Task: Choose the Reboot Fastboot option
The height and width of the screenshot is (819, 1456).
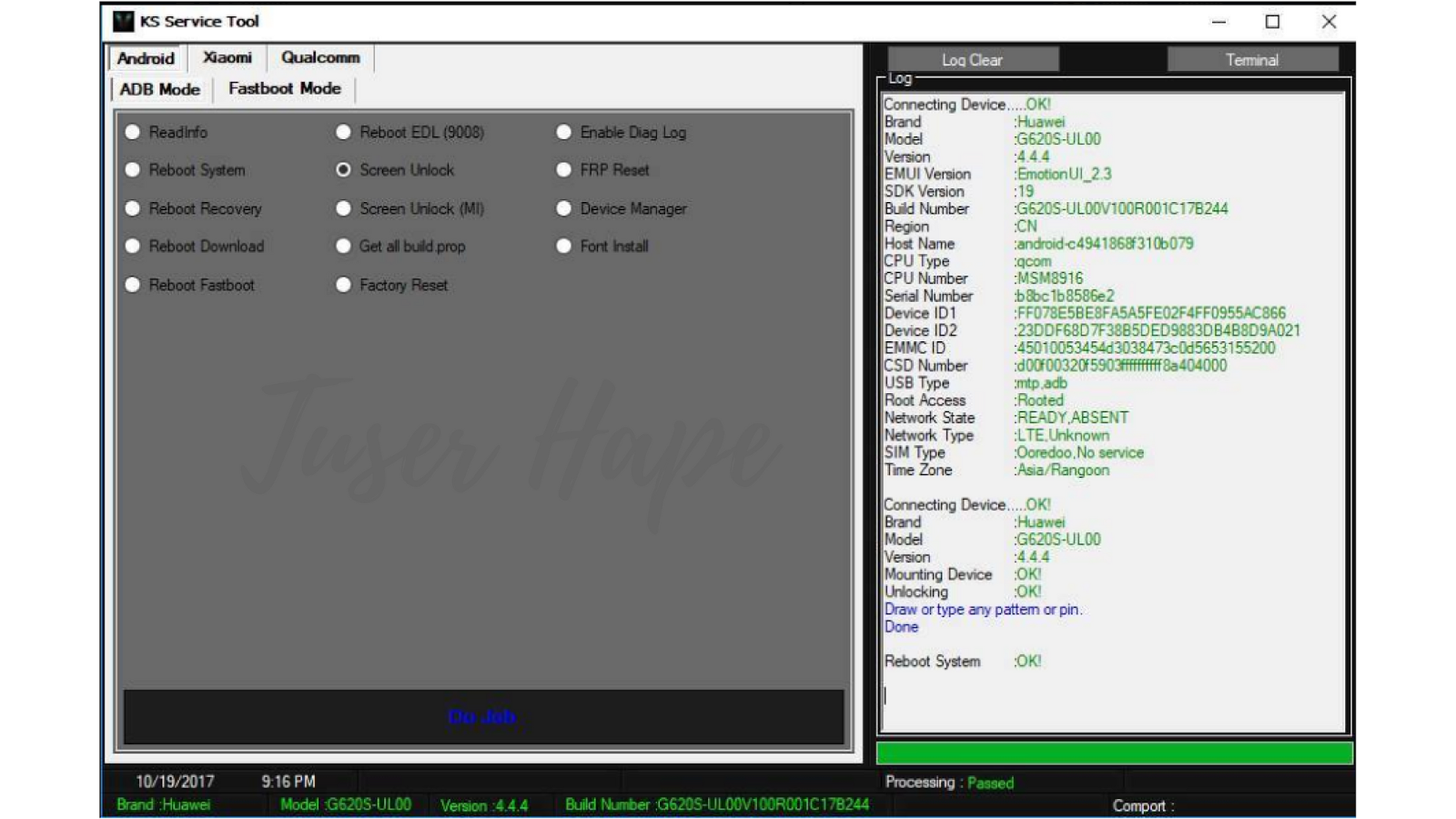Action: click(133, 285)
